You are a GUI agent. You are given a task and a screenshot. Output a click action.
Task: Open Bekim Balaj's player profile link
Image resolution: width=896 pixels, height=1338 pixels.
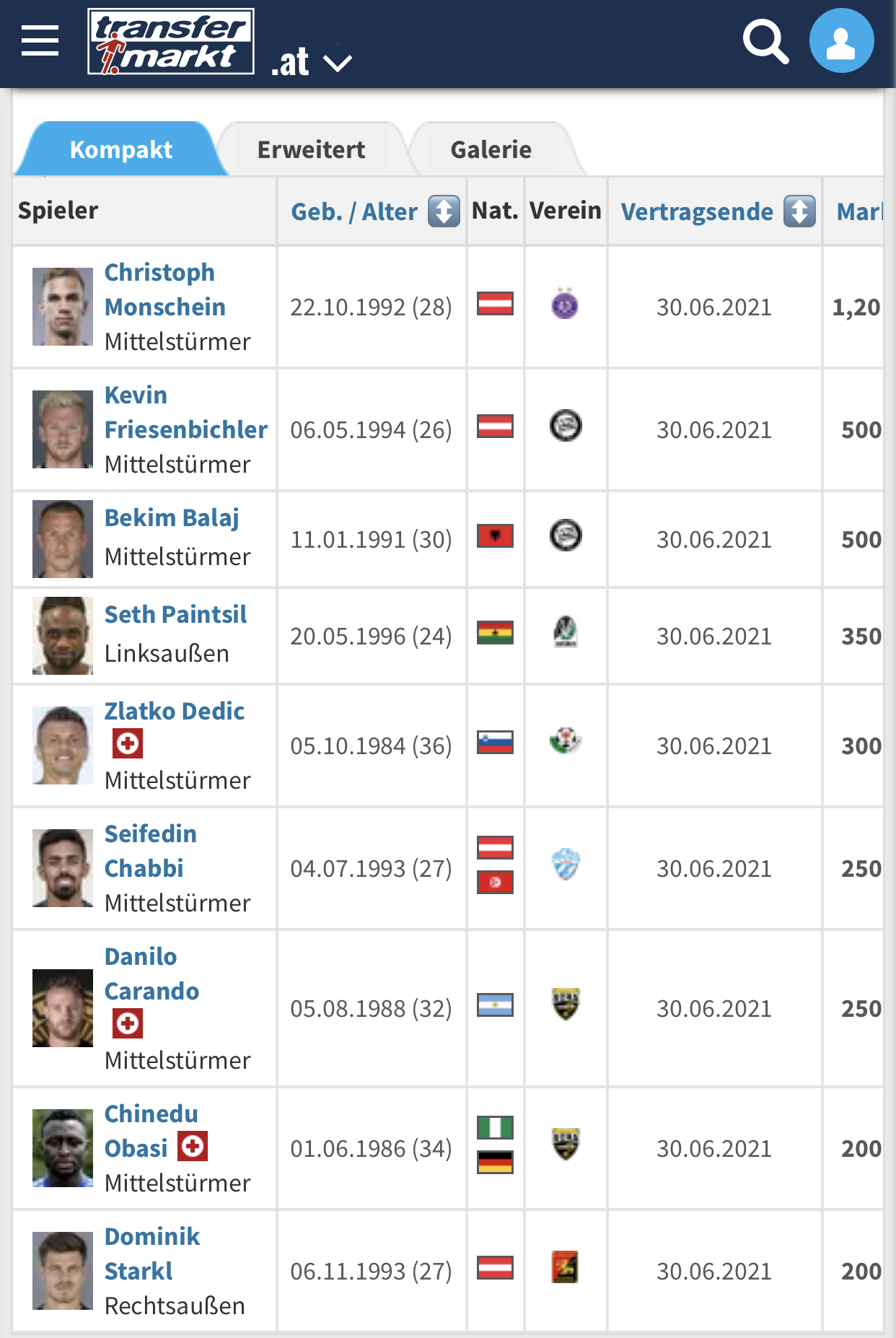click(172, 517)
